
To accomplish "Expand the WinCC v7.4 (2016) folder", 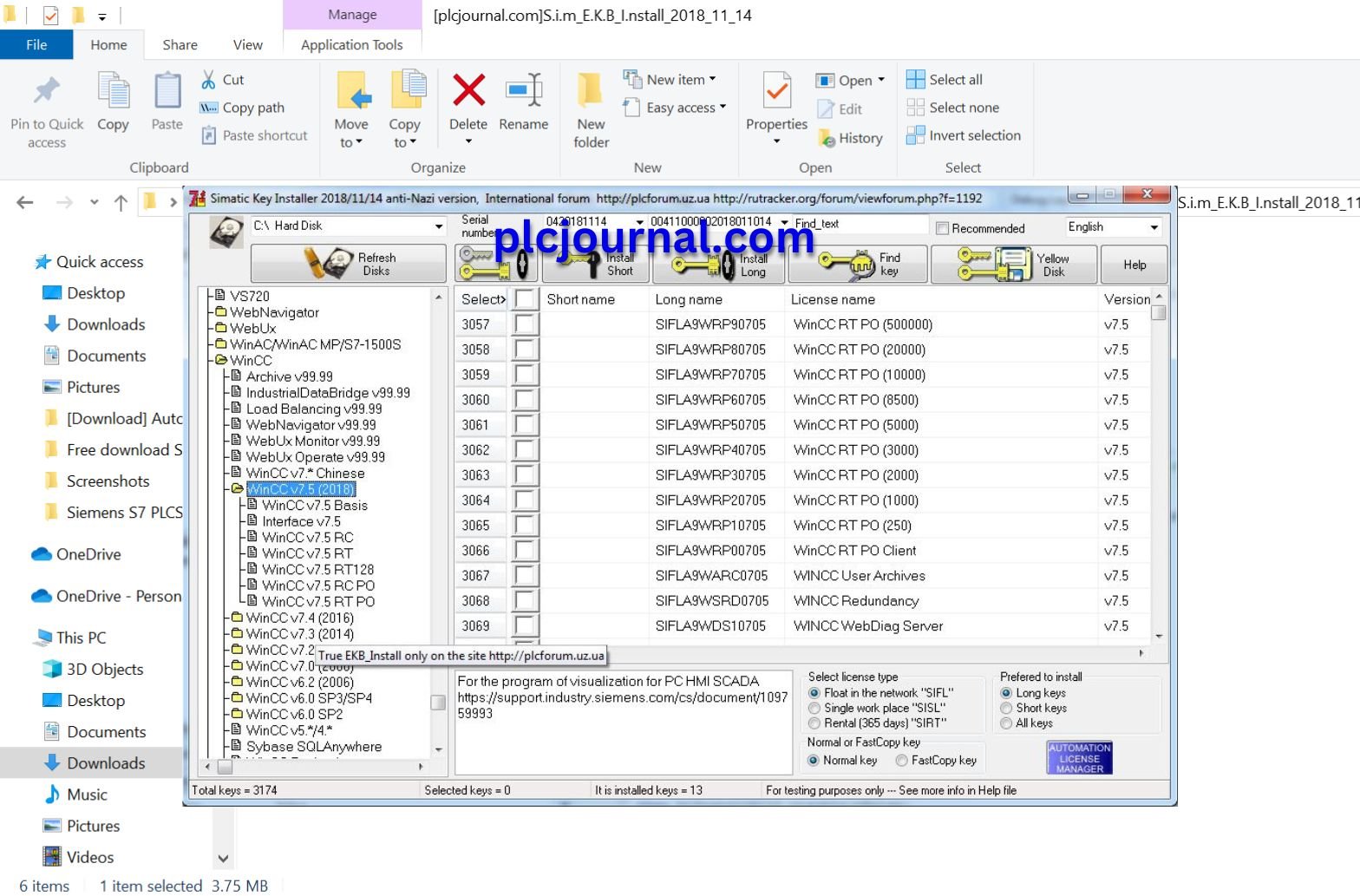I will pos(236,618).
